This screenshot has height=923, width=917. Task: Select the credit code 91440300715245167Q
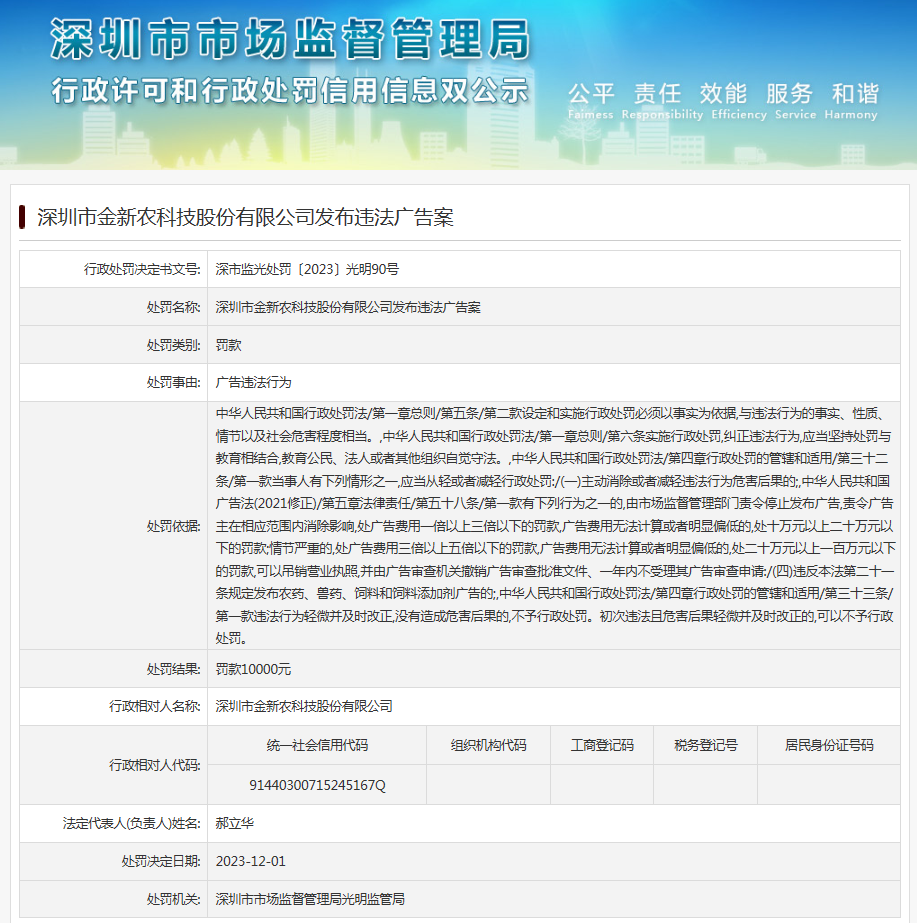pyautogui.click(x=317, y=785)
